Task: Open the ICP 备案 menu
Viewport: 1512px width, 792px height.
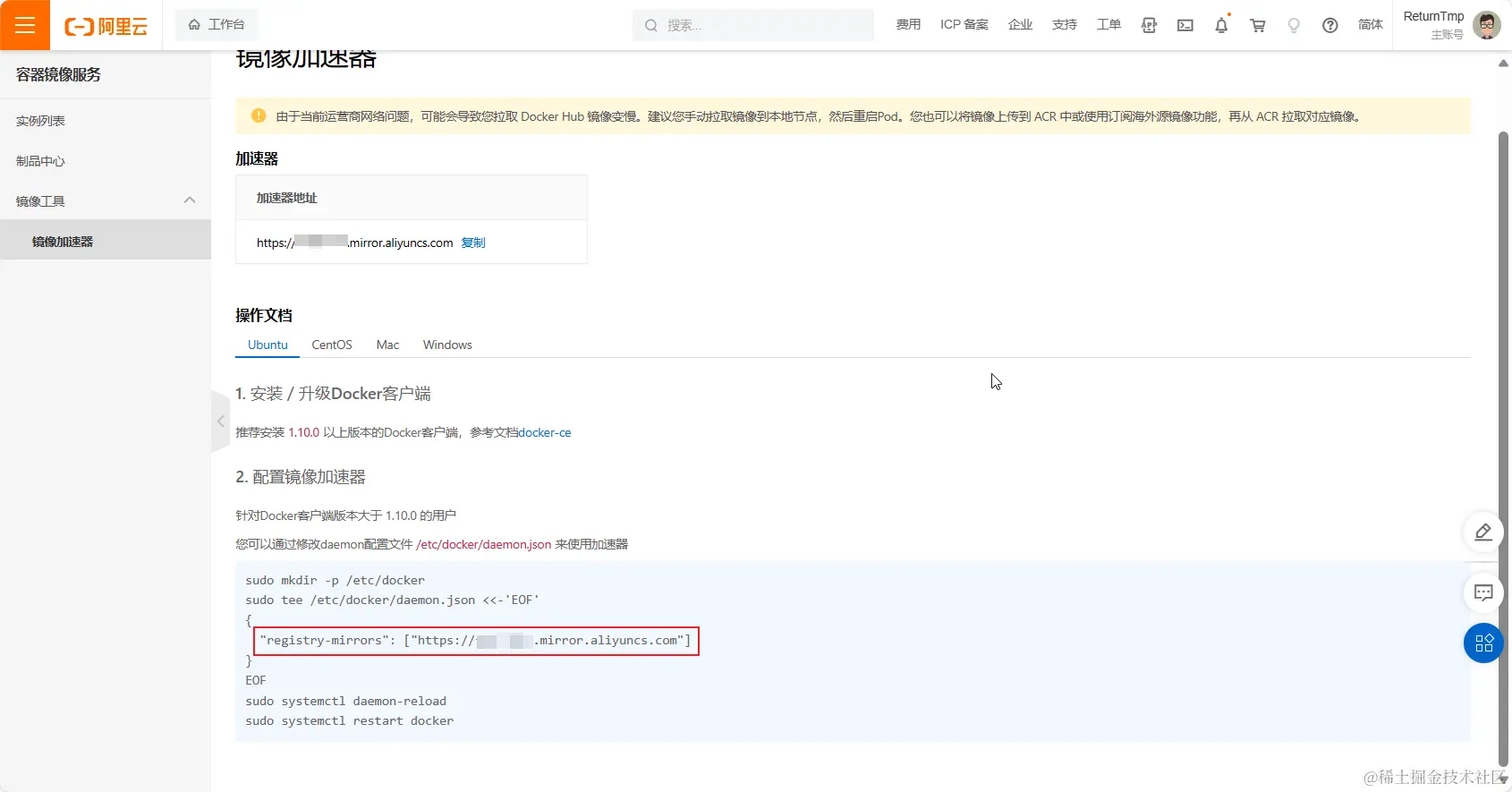Action: click(964, 25)
